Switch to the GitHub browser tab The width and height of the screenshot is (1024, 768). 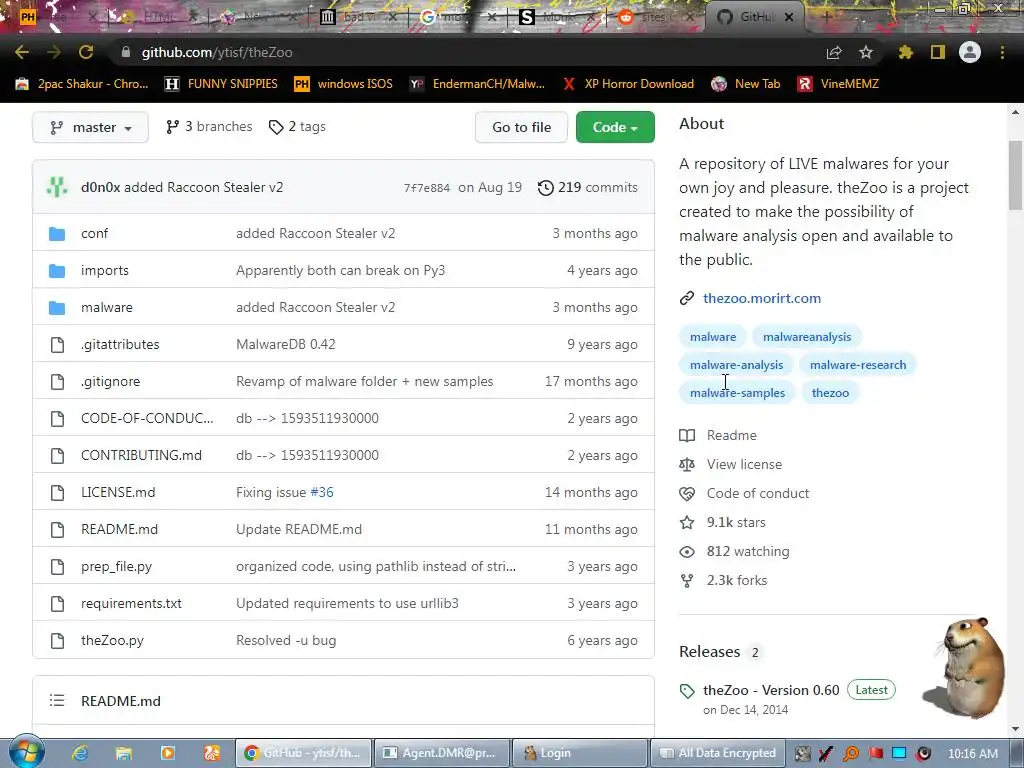point(754,17)
